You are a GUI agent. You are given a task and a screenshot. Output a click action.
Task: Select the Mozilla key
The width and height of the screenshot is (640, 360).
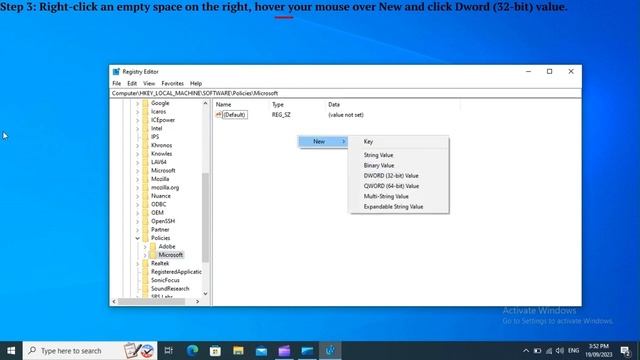click(160, 179)
